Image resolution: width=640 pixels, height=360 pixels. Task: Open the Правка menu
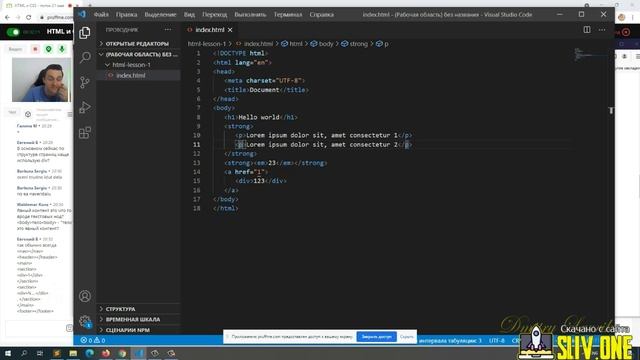pyautogui.click(x=126, y=14)
